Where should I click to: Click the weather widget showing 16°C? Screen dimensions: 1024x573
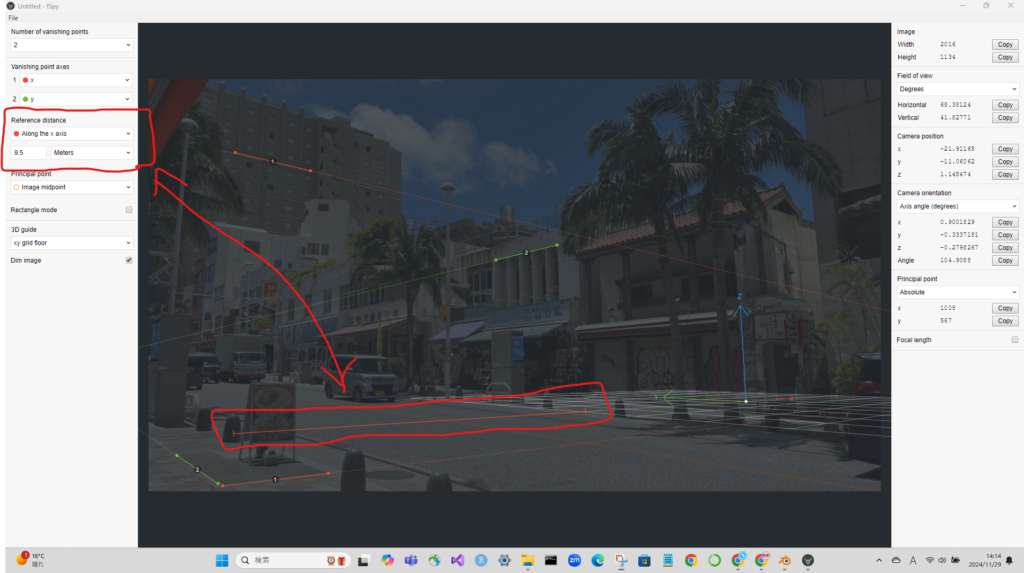(x=30, y=559)
